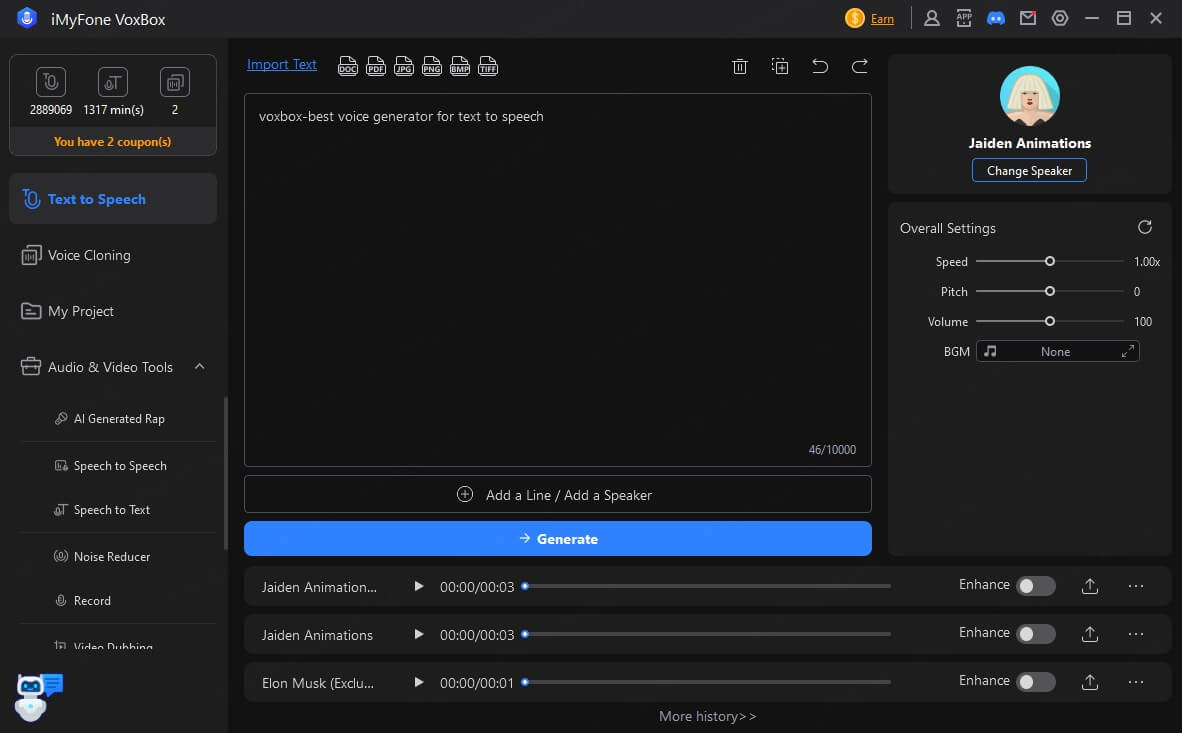Import a BMP image
Viewport: 1182px width, 733px height.
click(460, 66)
